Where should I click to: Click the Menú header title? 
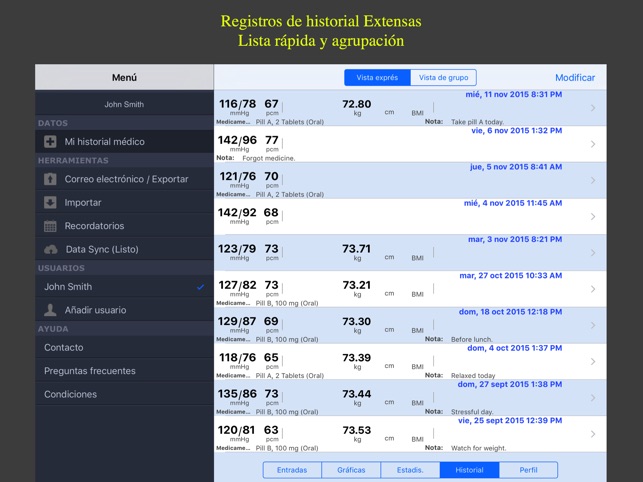coord(124,78)
